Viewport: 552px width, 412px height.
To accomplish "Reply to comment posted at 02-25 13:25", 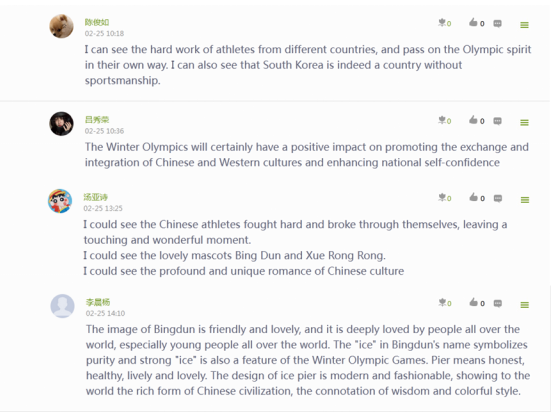I will pyautogui.click(x=498, y=199).
